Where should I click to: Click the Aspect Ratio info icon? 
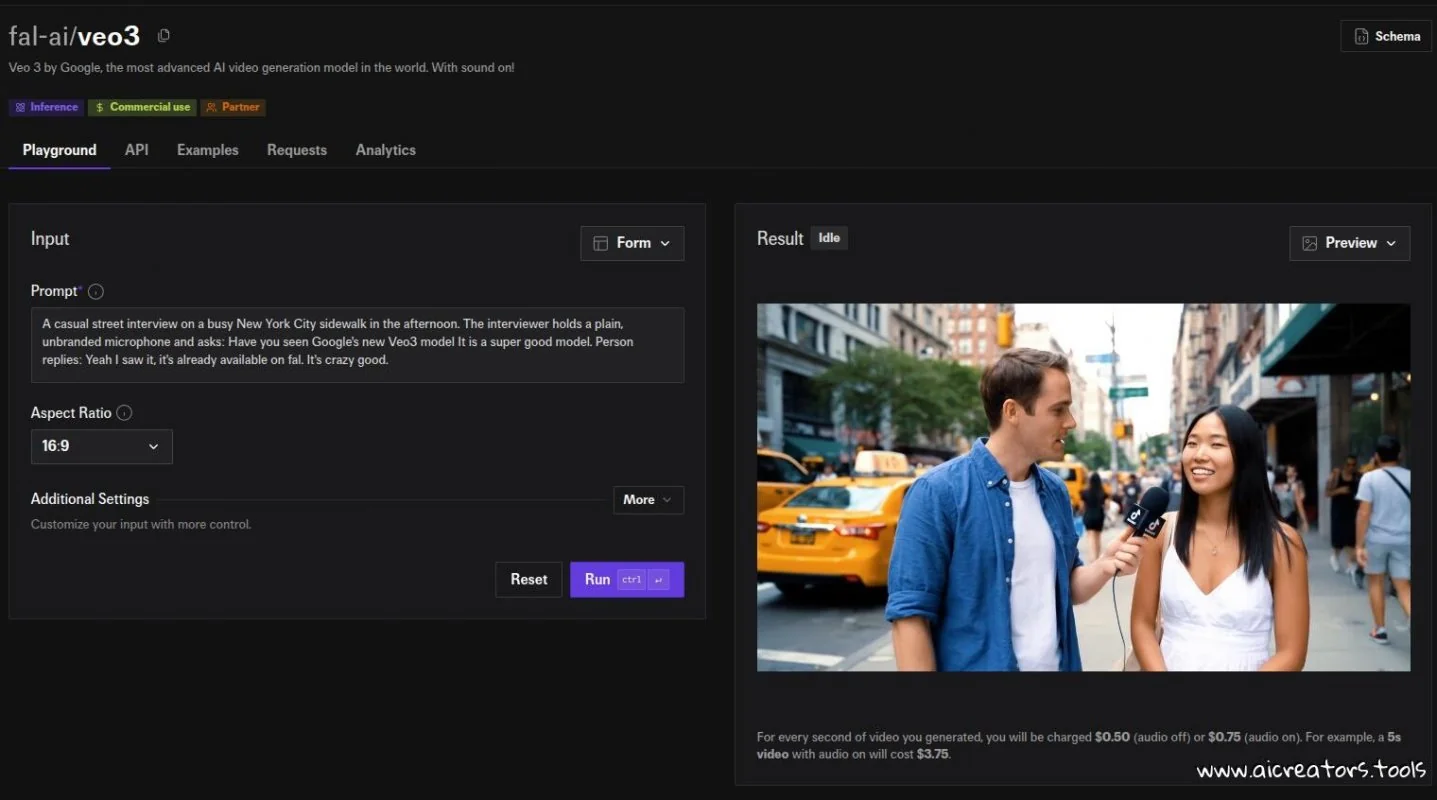point(124,413)
